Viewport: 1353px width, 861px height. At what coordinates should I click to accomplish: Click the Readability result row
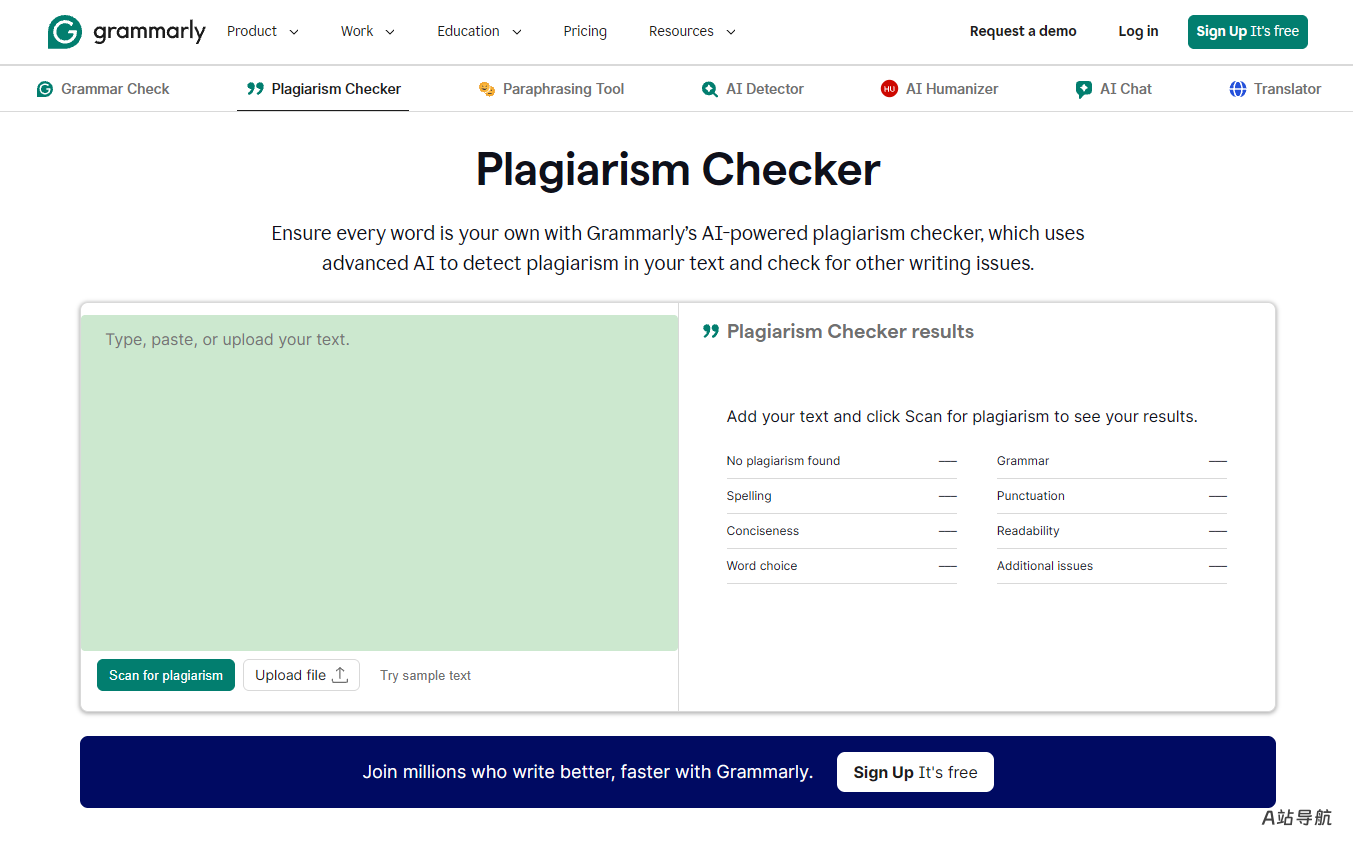pos(1111,531)
